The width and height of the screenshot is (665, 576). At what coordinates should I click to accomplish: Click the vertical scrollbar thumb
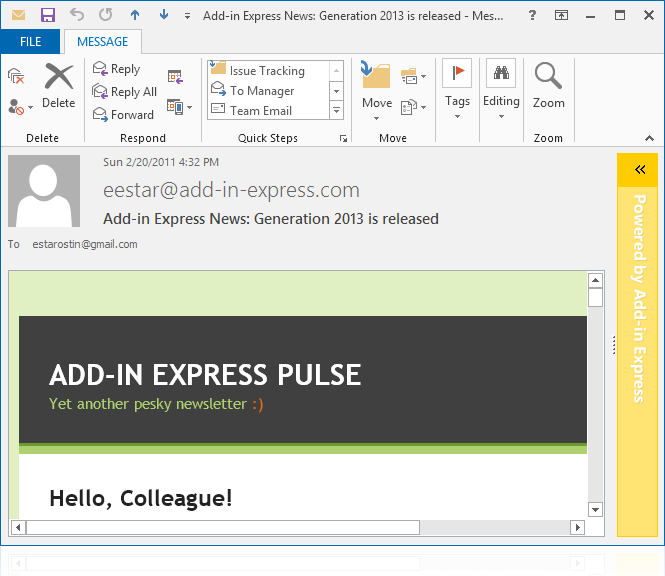[x=595, y=297]
